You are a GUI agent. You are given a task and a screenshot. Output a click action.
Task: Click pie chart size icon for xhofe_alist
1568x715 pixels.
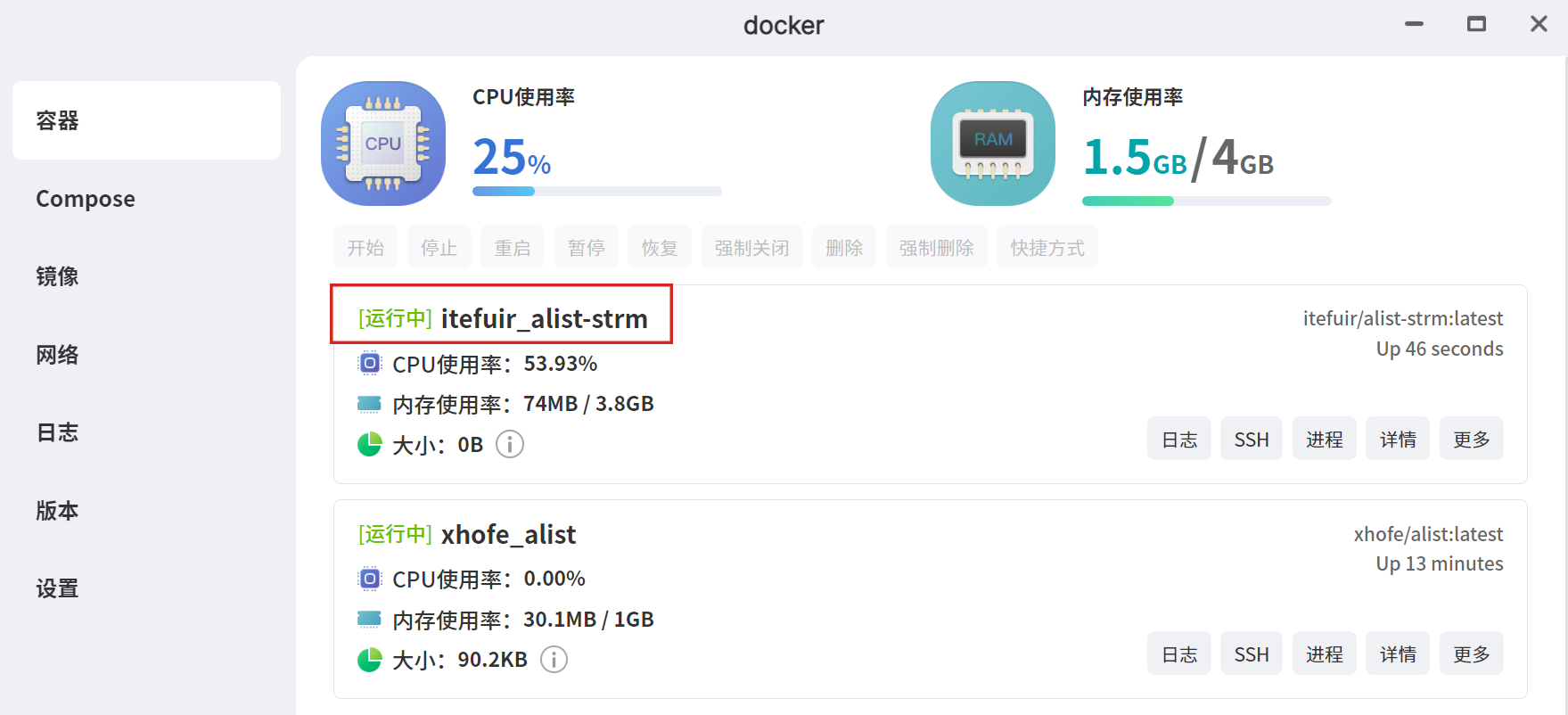(x=369, y=660)
